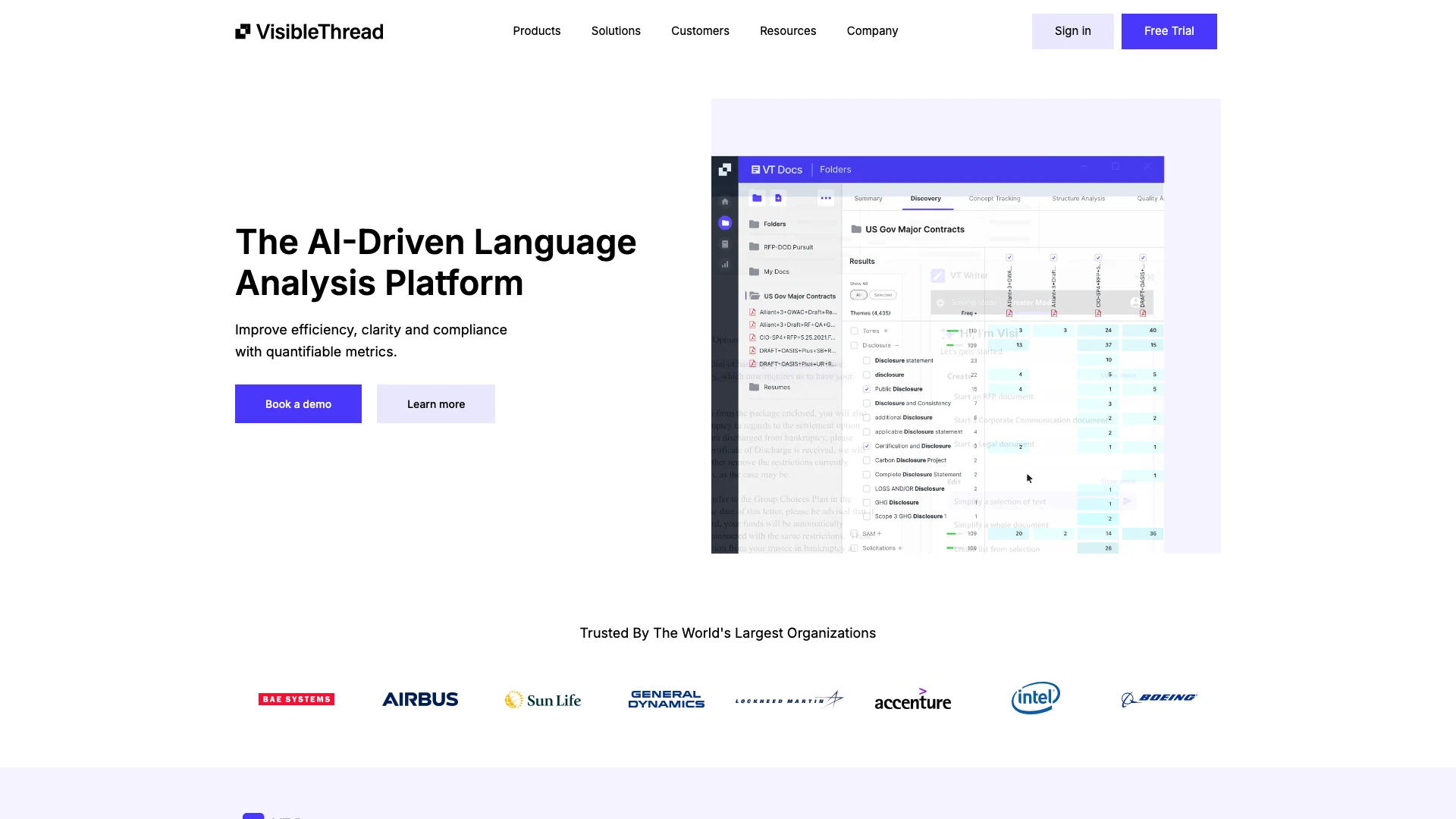Enable the Public Disclosure checkbox
Screen dimensions: 1456x819
867,388
